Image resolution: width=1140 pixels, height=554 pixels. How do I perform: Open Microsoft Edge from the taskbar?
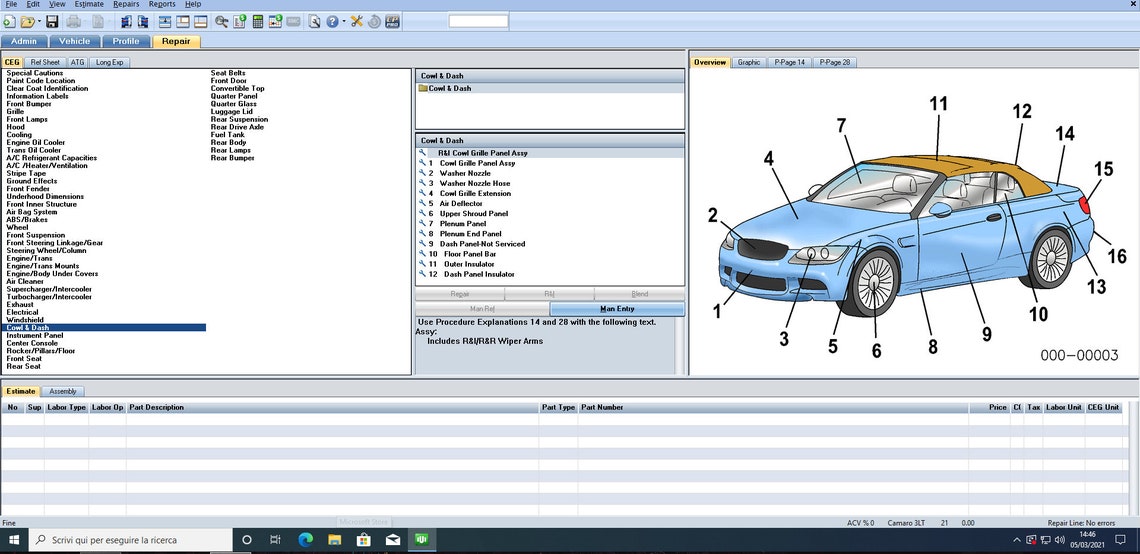click(305, 540)
